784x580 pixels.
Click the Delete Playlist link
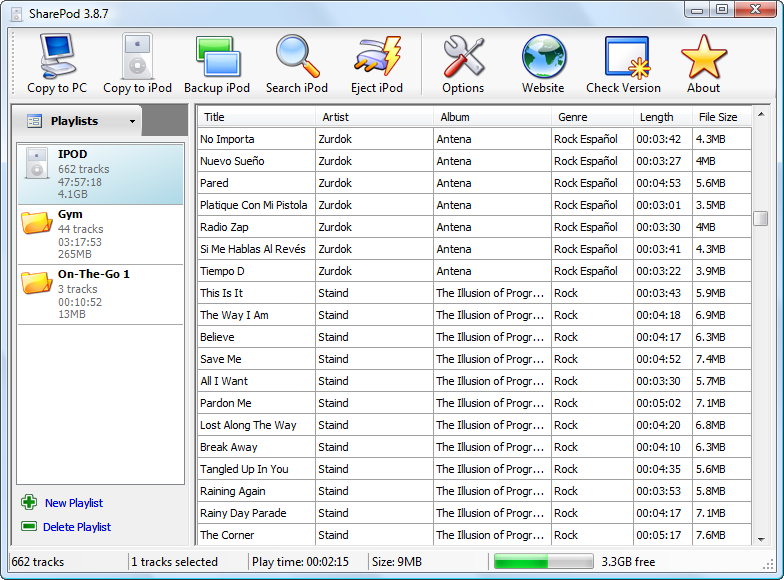77,527
